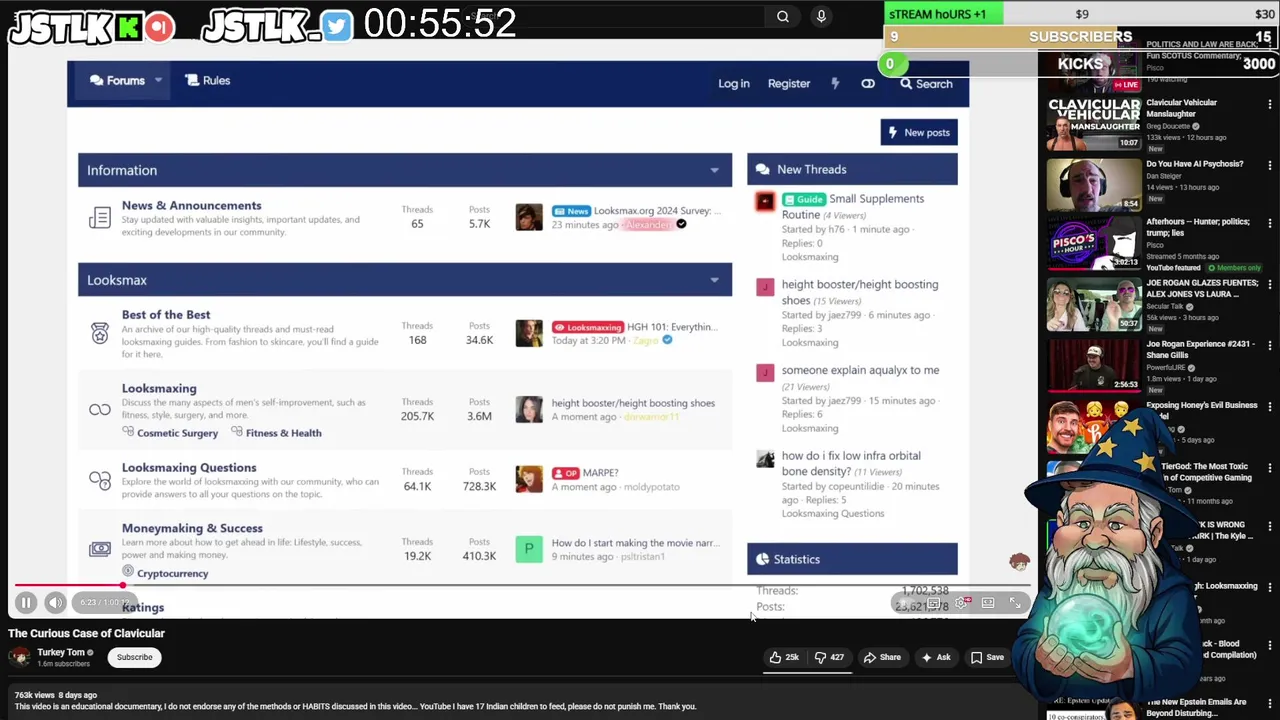This screenshot has width=1280, height=720.
Task: Pause the YouTube video
Action: tap(26, 603)
